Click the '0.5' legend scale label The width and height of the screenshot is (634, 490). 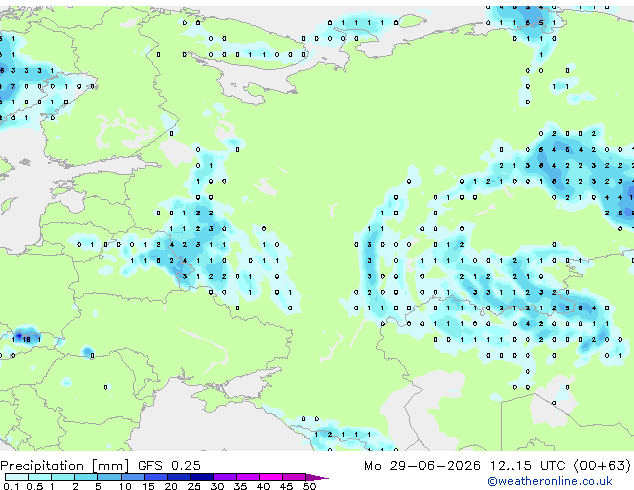point(34,486)
